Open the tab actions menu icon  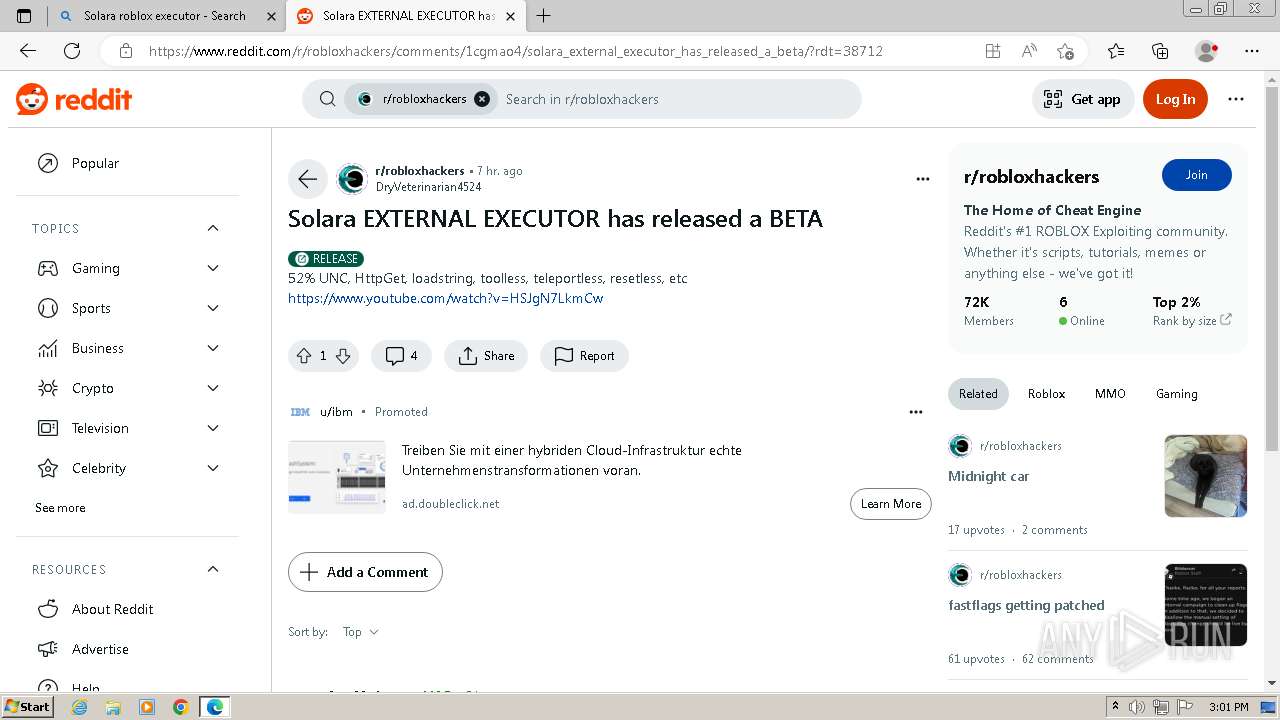coord(24,16)
